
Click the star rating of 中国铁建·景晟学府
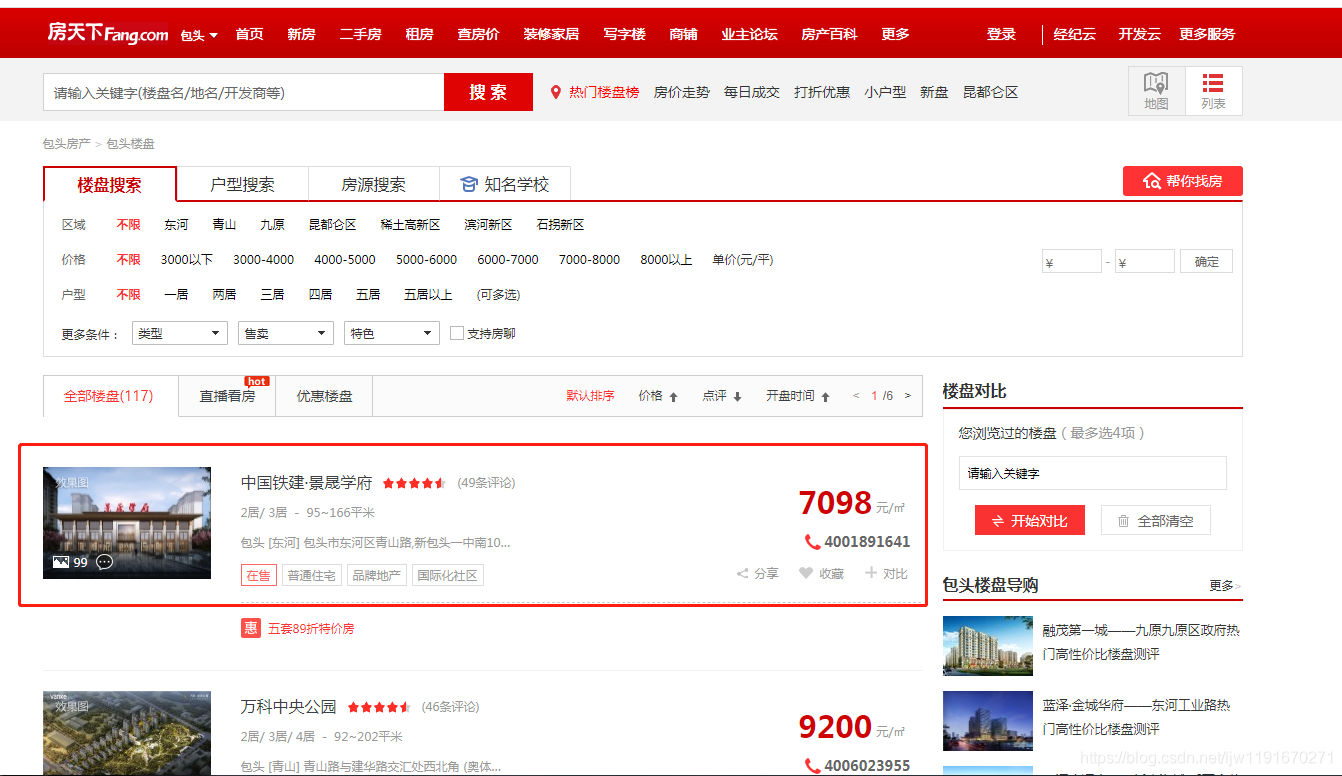click(x=414, y=483)
